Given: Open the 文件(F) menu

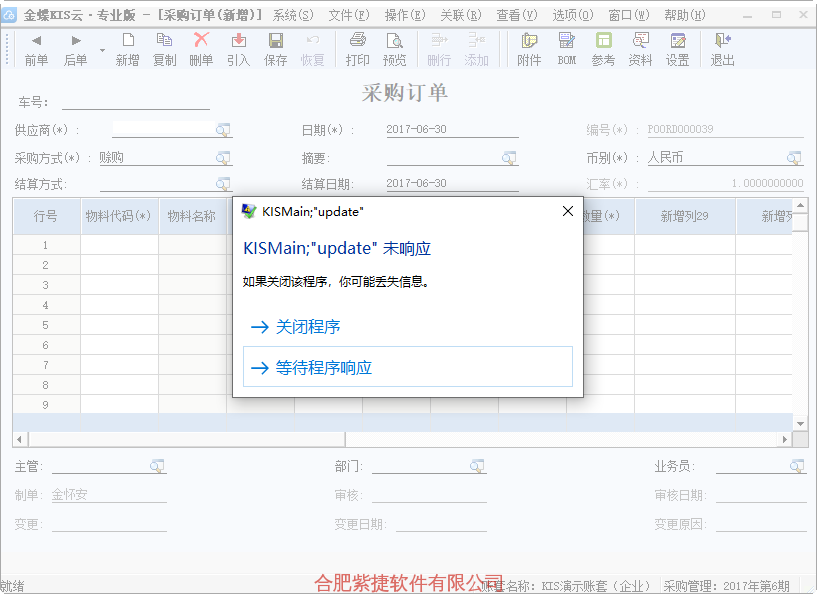Looking at the screenshot, I should coord(348,15).
